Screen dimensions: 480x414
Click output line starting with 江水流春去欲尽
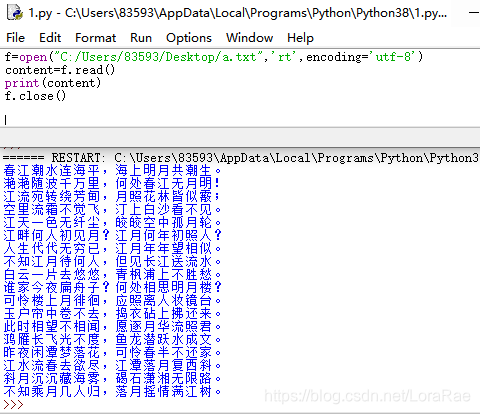point(112,365)
